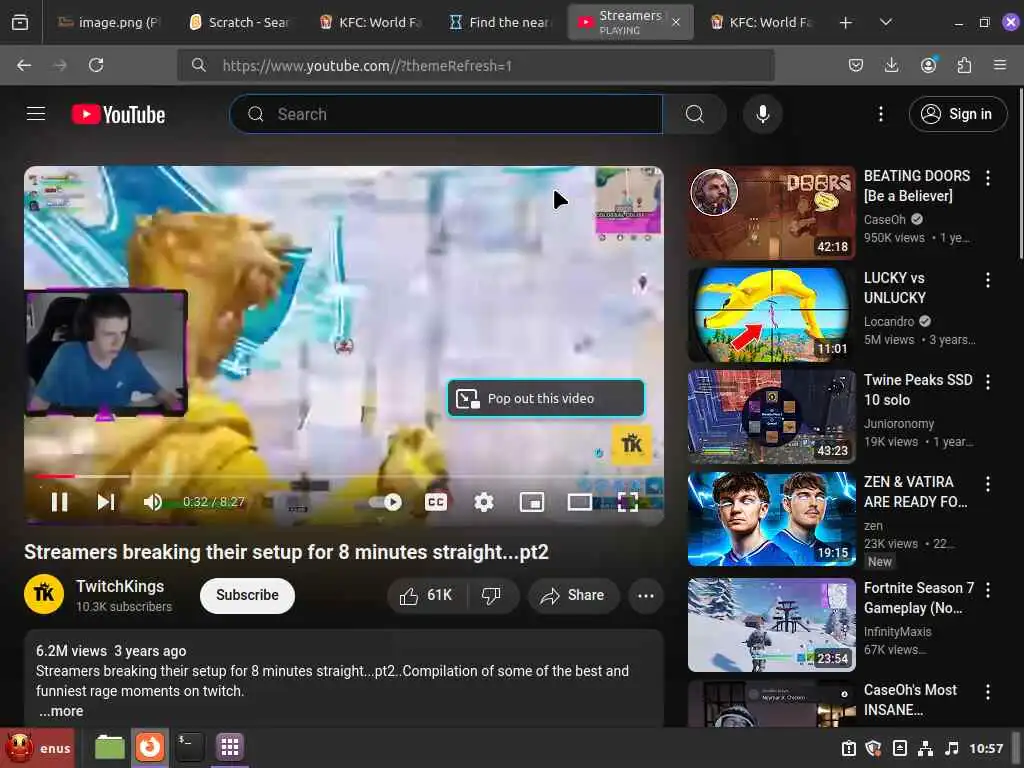
Task: Start voice search with the microphone
Action: tap(762, 114)
